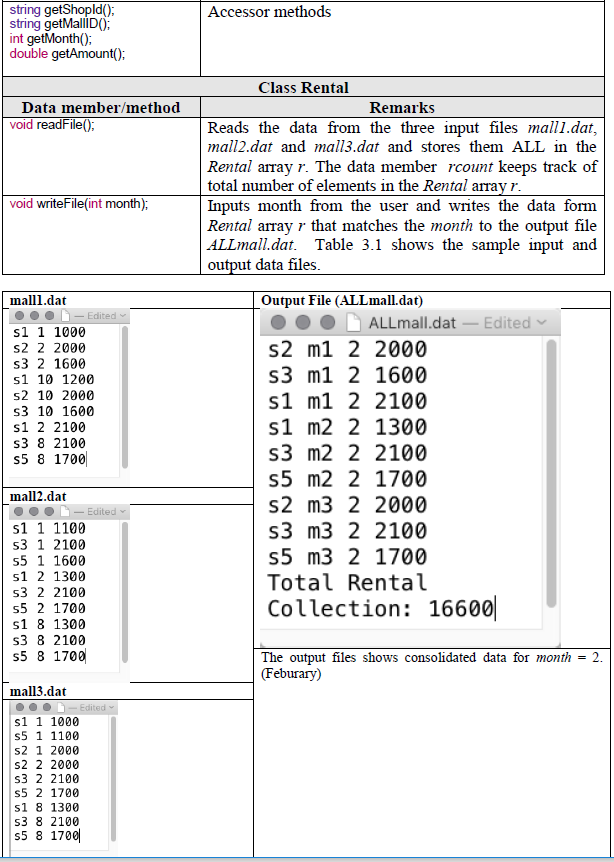The image size is (614, 862).
Task: Click the 'Collection: 16600' line in ALLmall.dat
Action: click(x=380, y=609)
